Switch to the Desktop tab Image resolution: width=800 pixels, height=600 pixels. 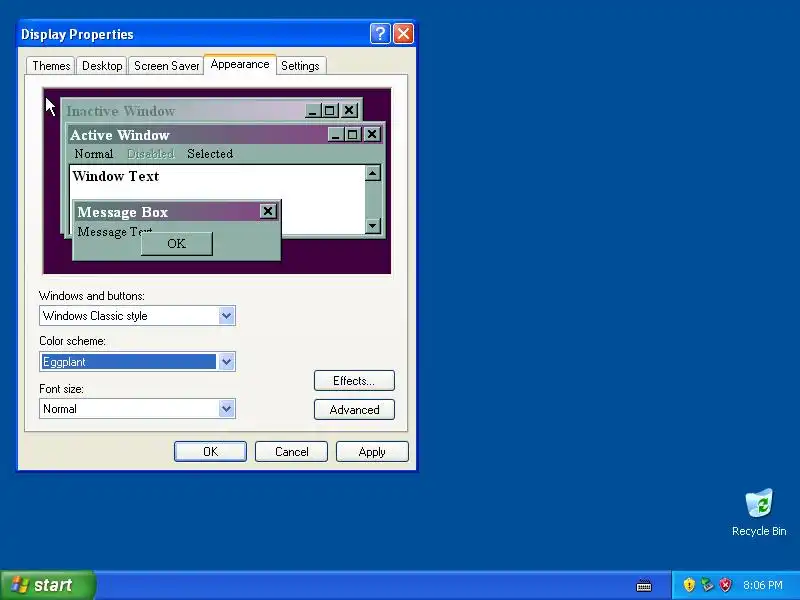click(102, 66)
